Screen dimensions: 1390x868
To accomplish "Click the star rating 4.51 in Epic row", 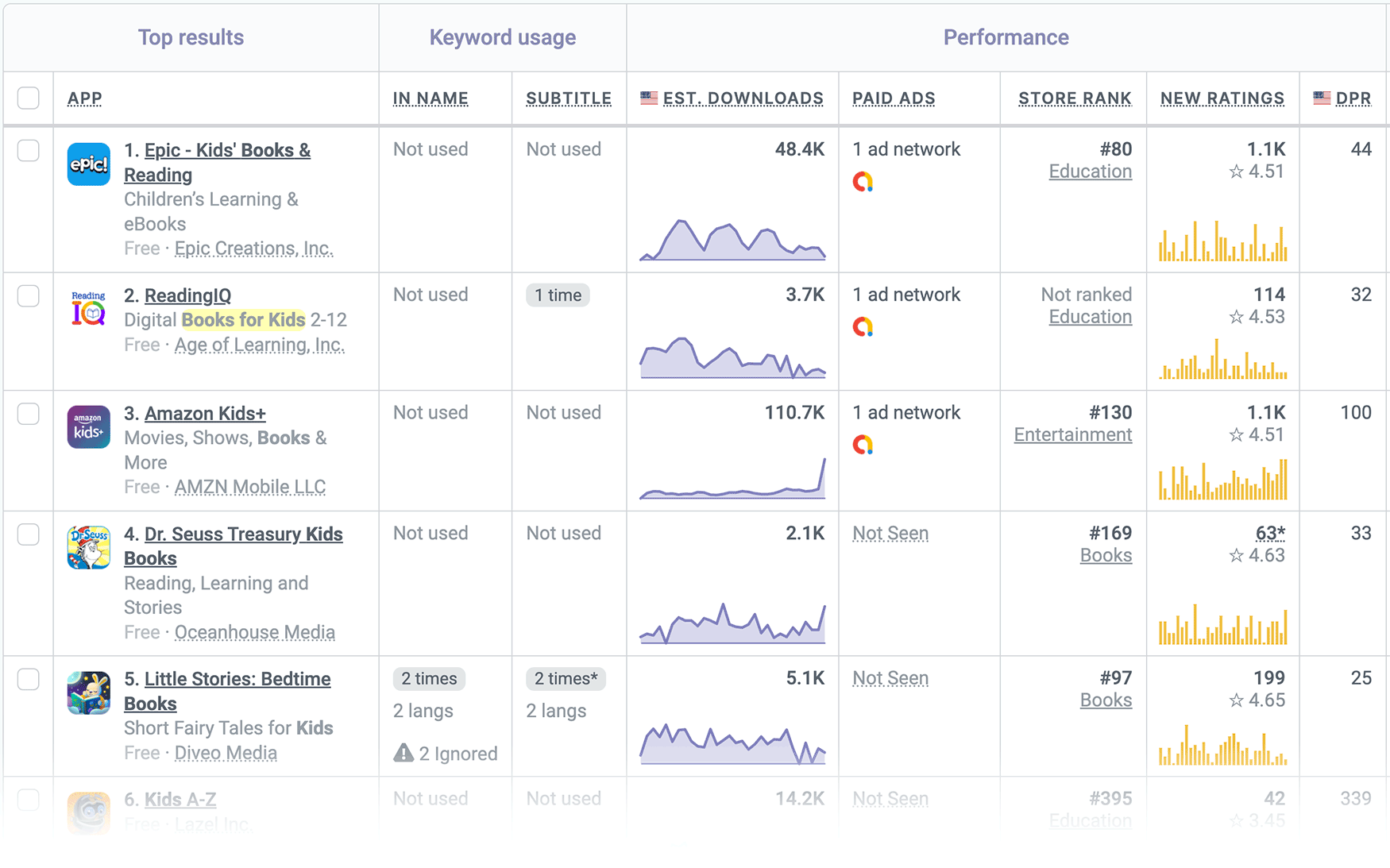I will point(1257,172).
